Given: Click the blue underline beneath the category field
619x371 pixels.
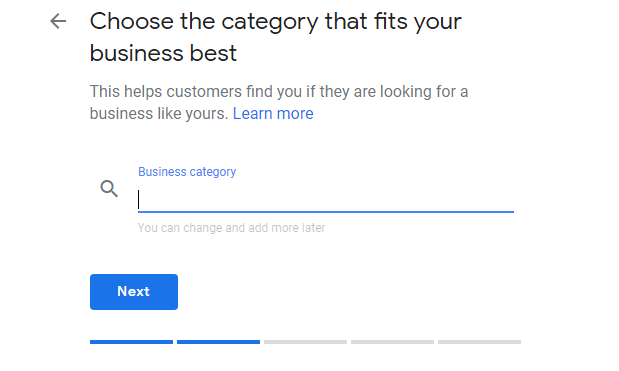Looking at the screenshot, I should [326, 212].
